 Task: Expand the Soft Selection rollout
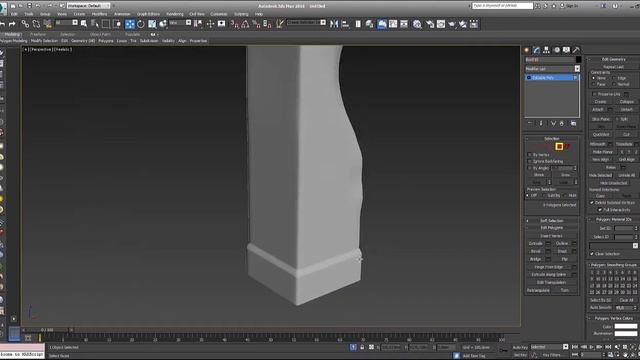click(x=552, y=221)
